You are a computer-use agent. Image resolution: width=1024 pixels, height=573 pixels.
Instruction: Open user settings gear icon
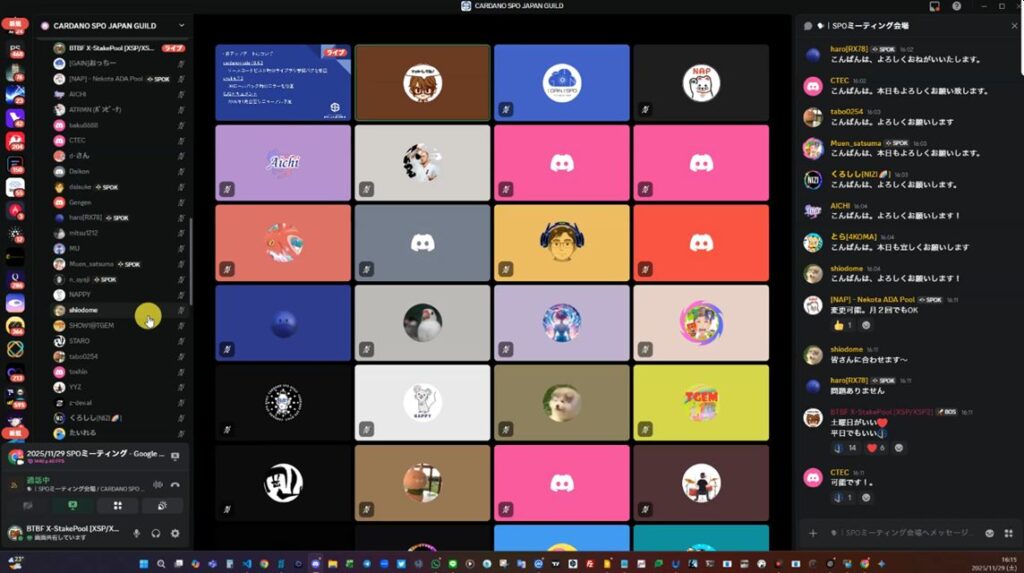coord(175,533)
